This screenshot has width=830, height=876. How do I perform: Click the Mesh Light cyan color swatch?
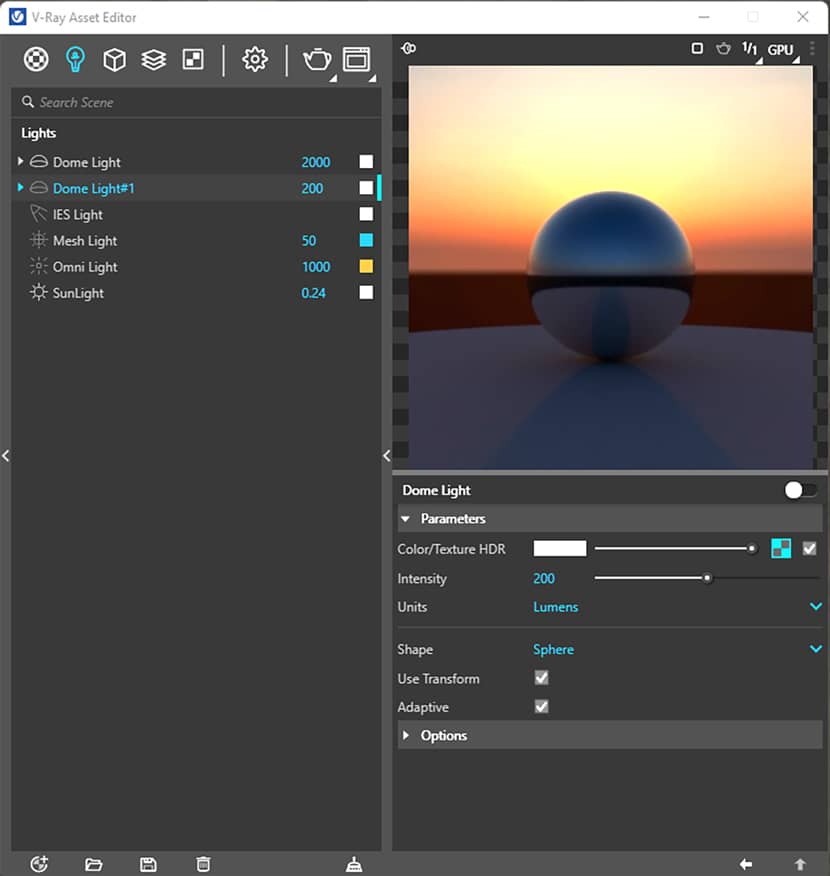(x=366, y=240)
